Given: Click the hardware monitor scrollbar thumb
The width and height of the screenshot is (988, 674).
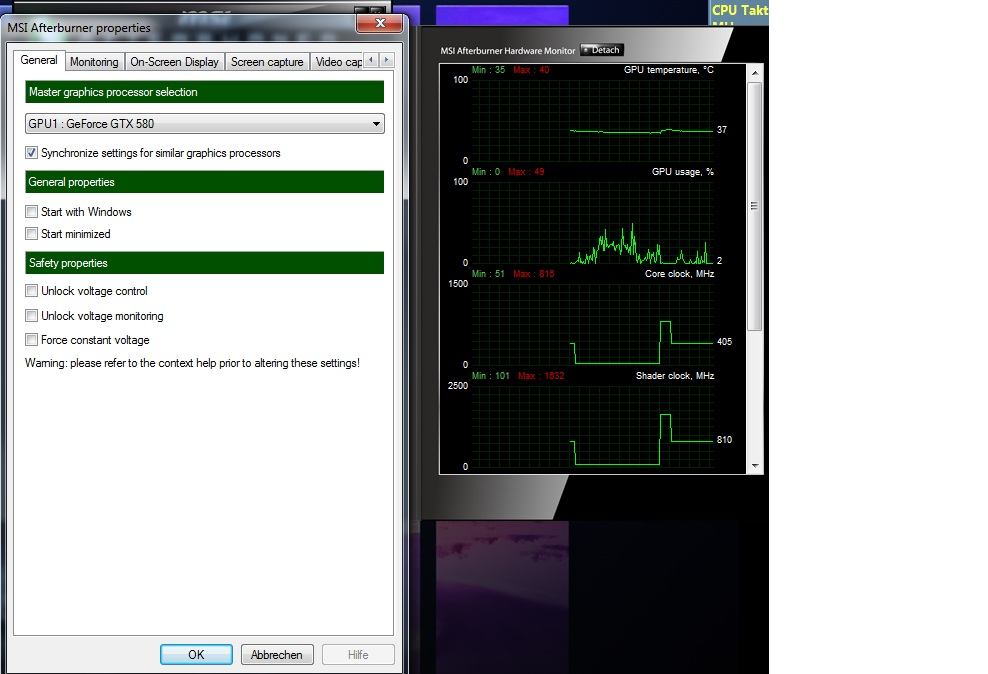Looking at the screenshot, I should [x=754, y=206].
